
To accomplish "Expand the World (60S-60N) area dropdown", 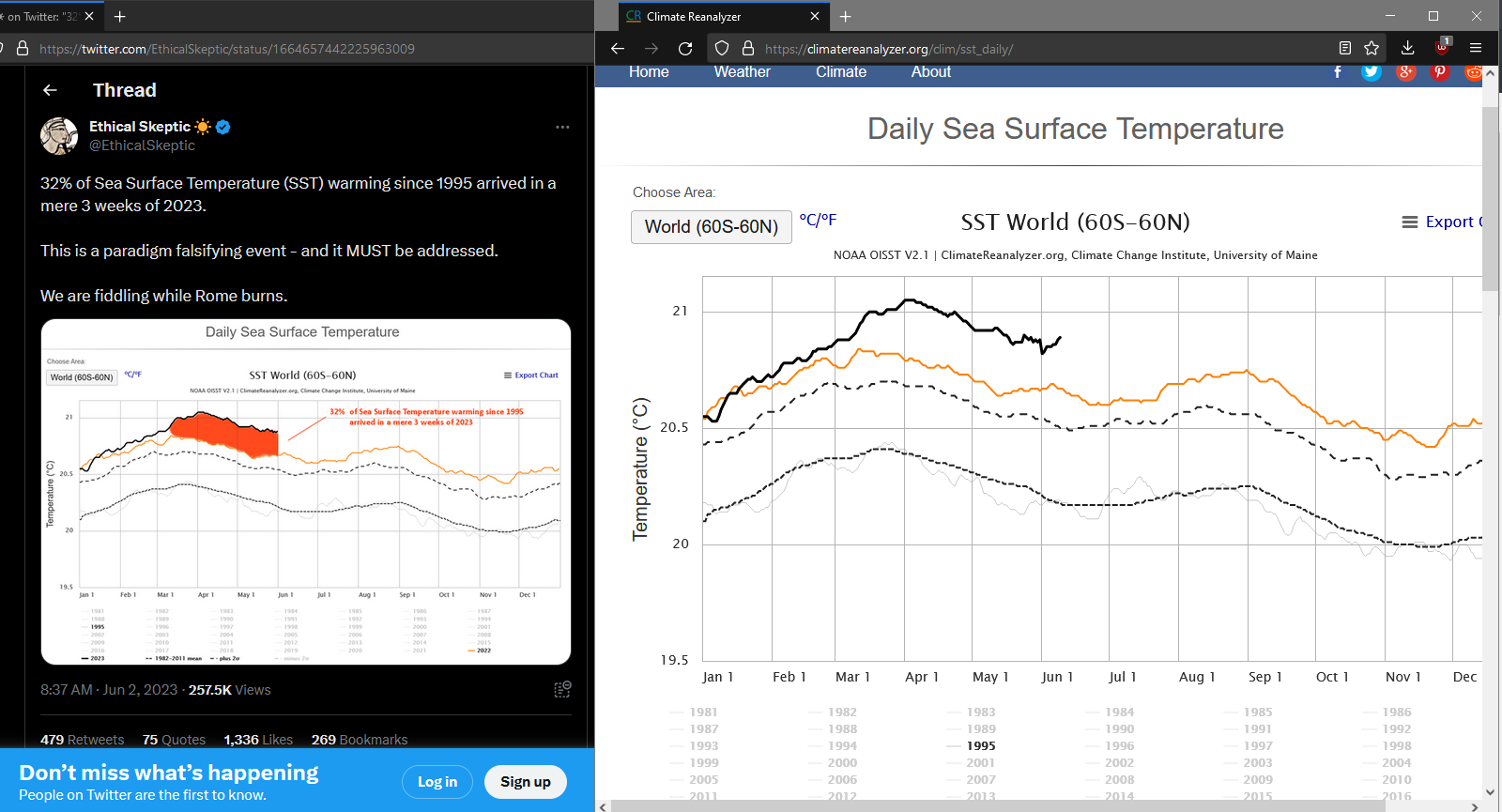I will (712, 227).
